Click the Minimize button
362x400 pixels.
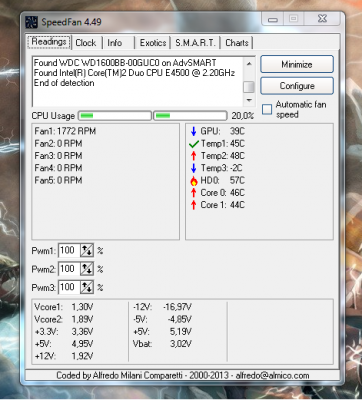297,64
